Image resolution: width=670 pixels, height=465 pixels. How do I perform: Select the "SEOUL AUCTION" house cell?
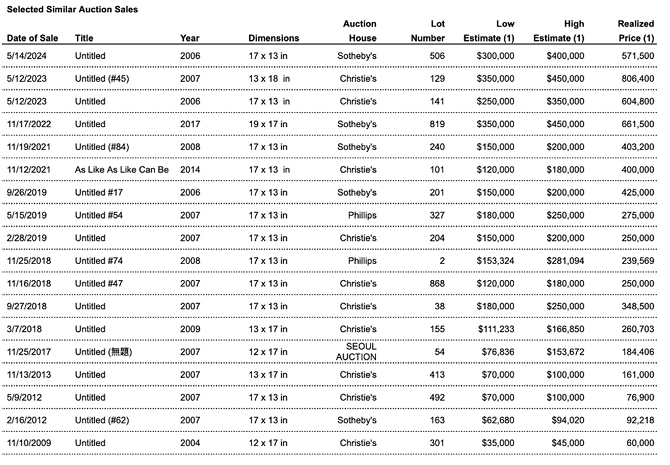358,351
